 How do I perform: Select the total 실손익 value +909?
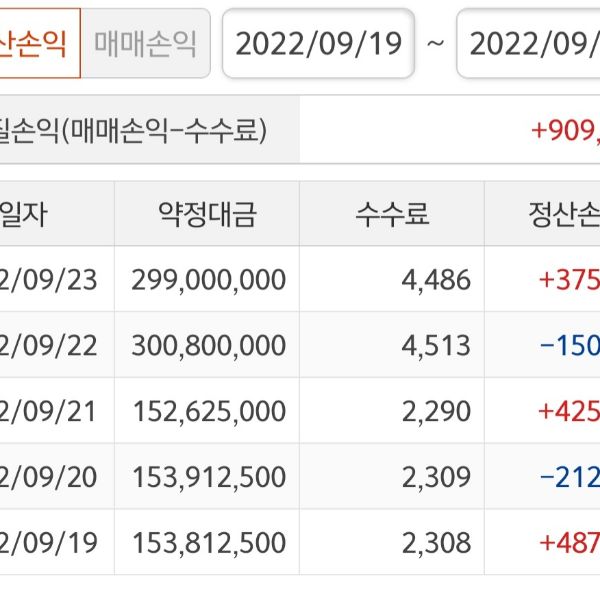click(565, 130)
